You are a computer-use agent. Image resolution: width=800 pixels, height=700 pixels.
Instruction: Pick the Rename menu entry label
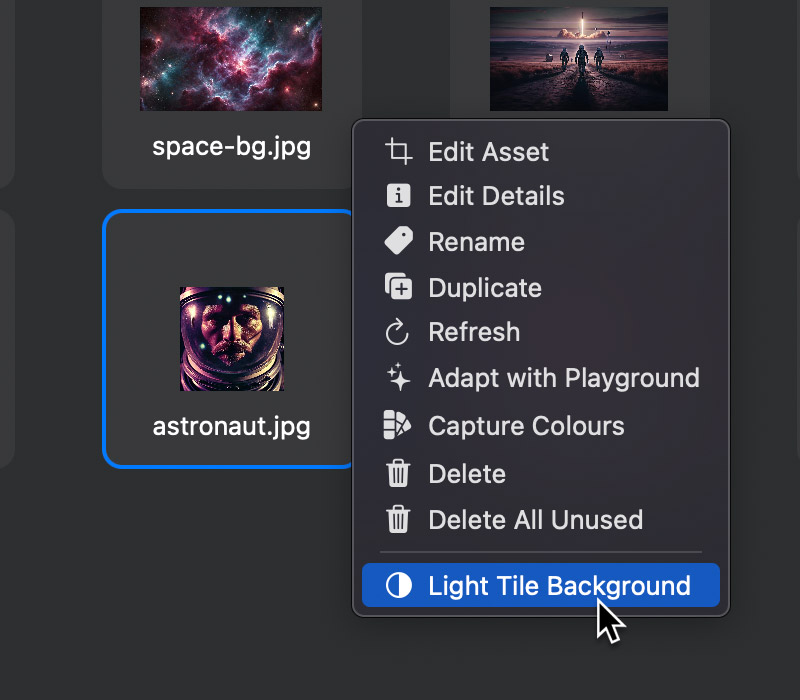click(476, 242)
